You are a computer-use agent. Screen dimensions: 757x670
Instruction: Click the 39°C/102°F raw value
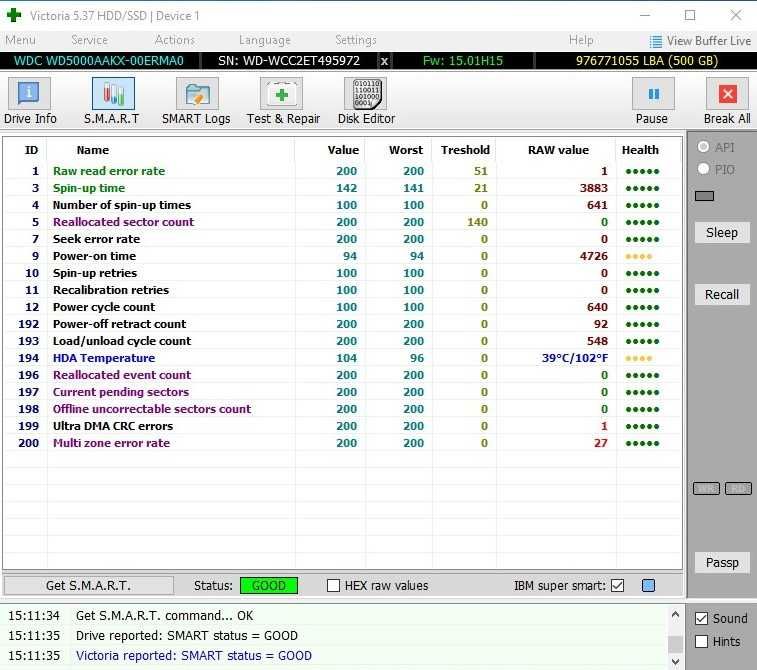coord(575,358)
